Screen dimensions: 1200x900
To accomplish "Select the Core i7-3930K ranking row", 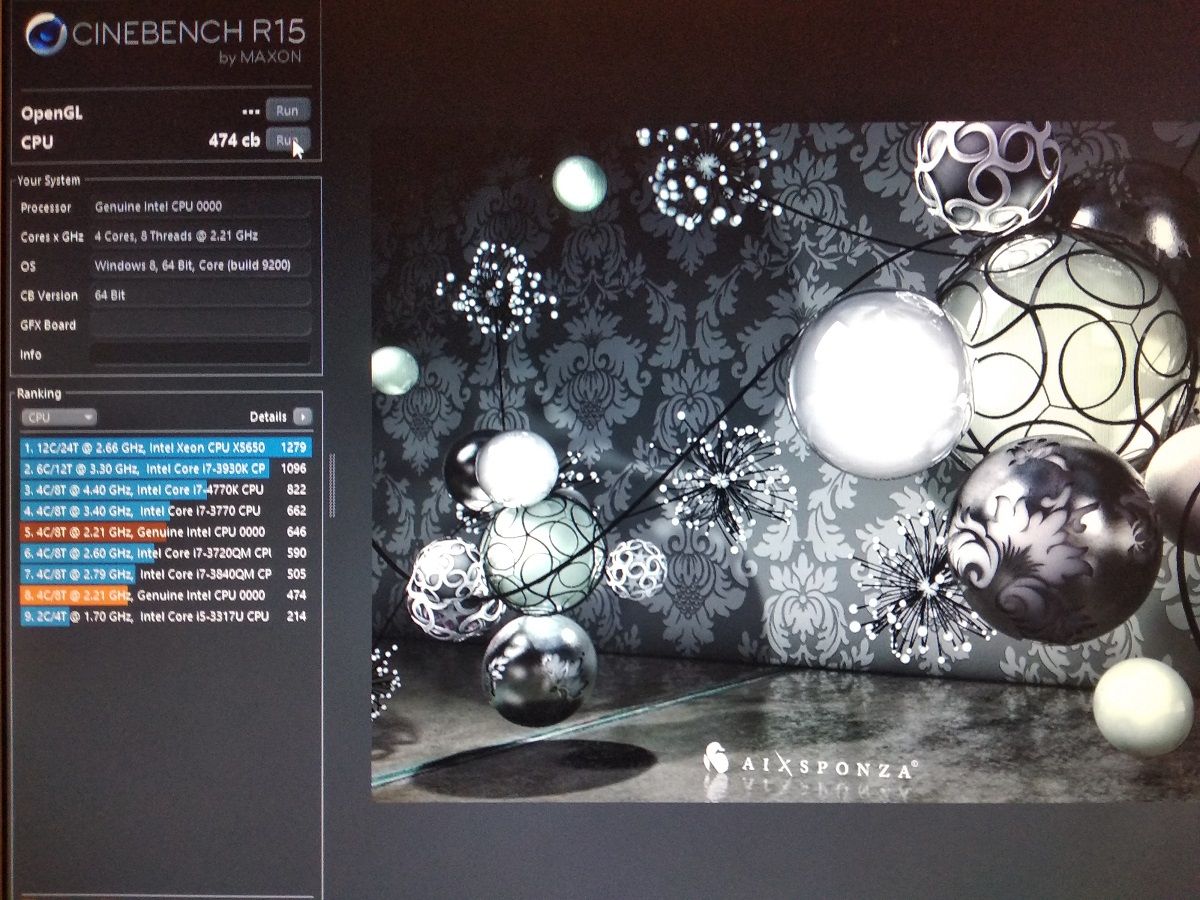I will [x=167, y=468].
